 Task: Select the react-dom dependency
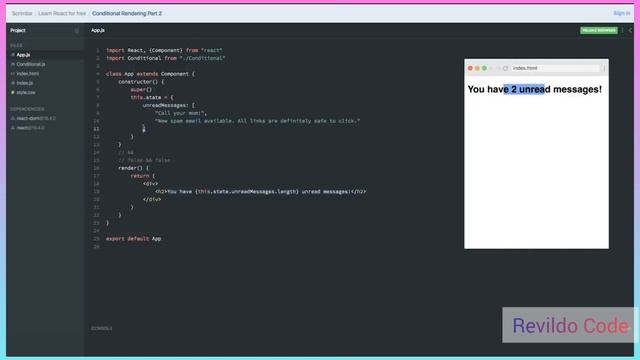point(36,118)
